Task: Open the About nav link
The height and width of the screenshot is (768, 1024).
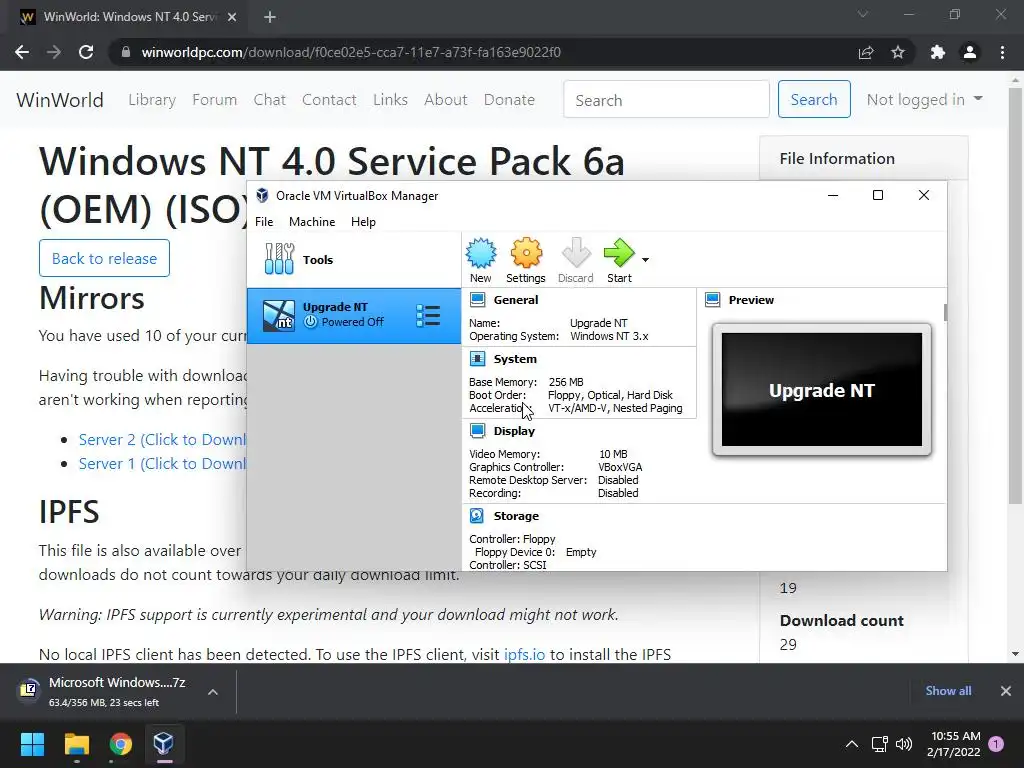Action: (x=446, y=100)
